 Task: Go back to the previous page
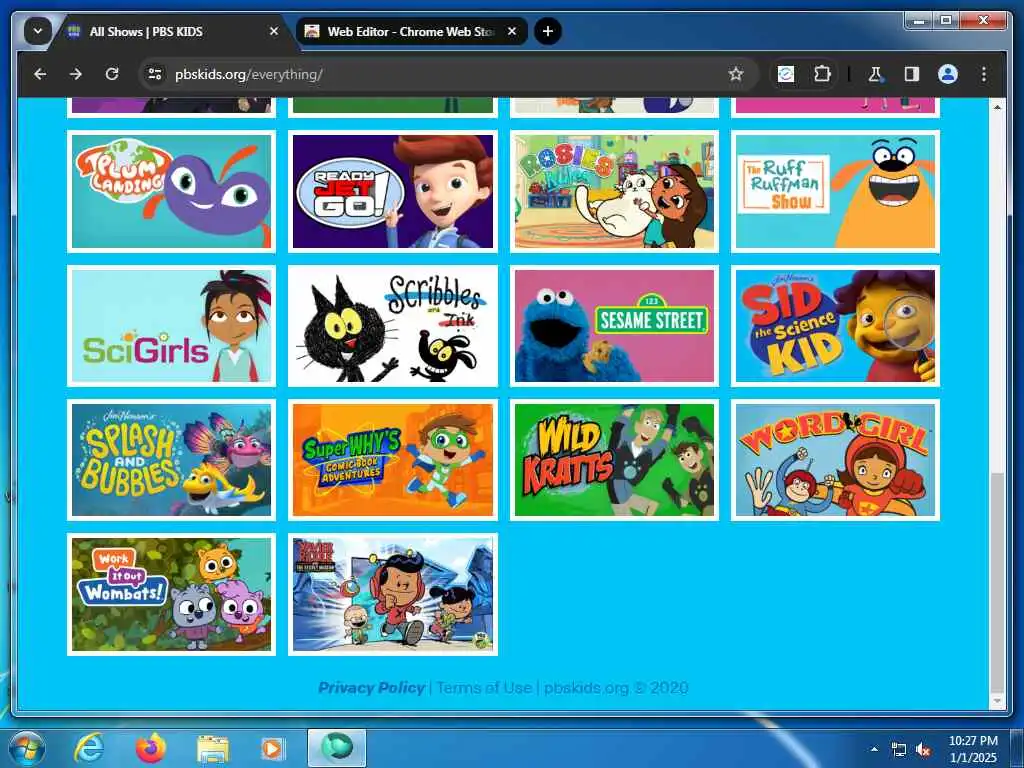click(40, 74)
